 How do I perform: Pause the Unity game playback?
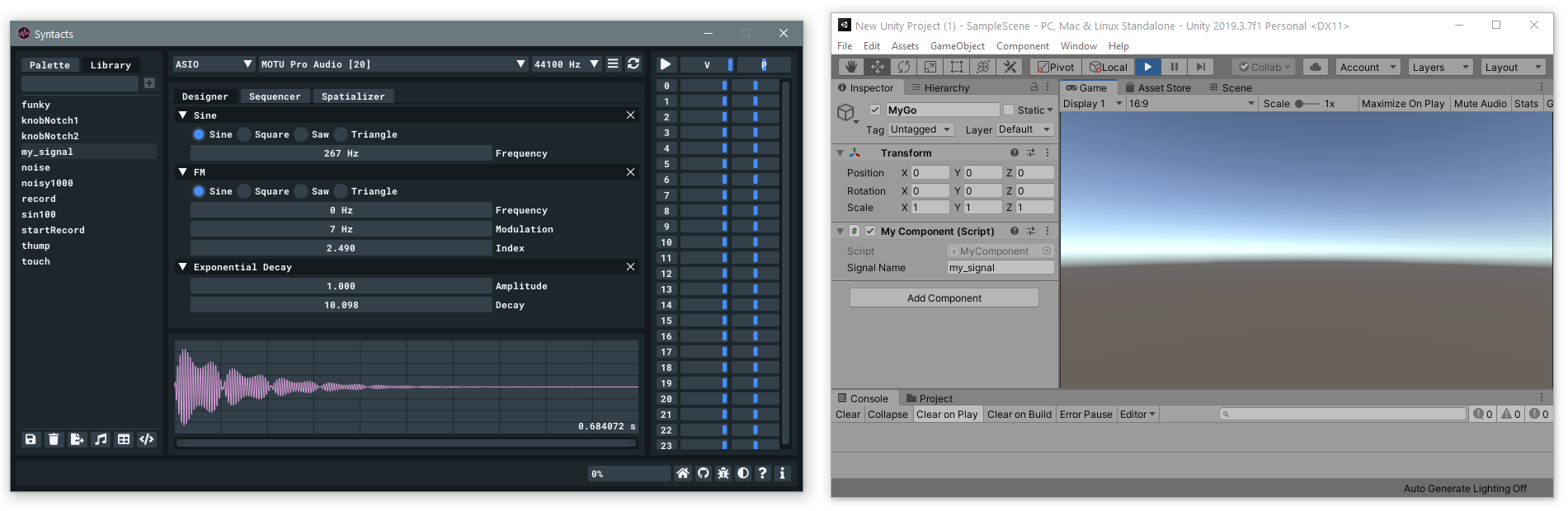(1175, 67)
